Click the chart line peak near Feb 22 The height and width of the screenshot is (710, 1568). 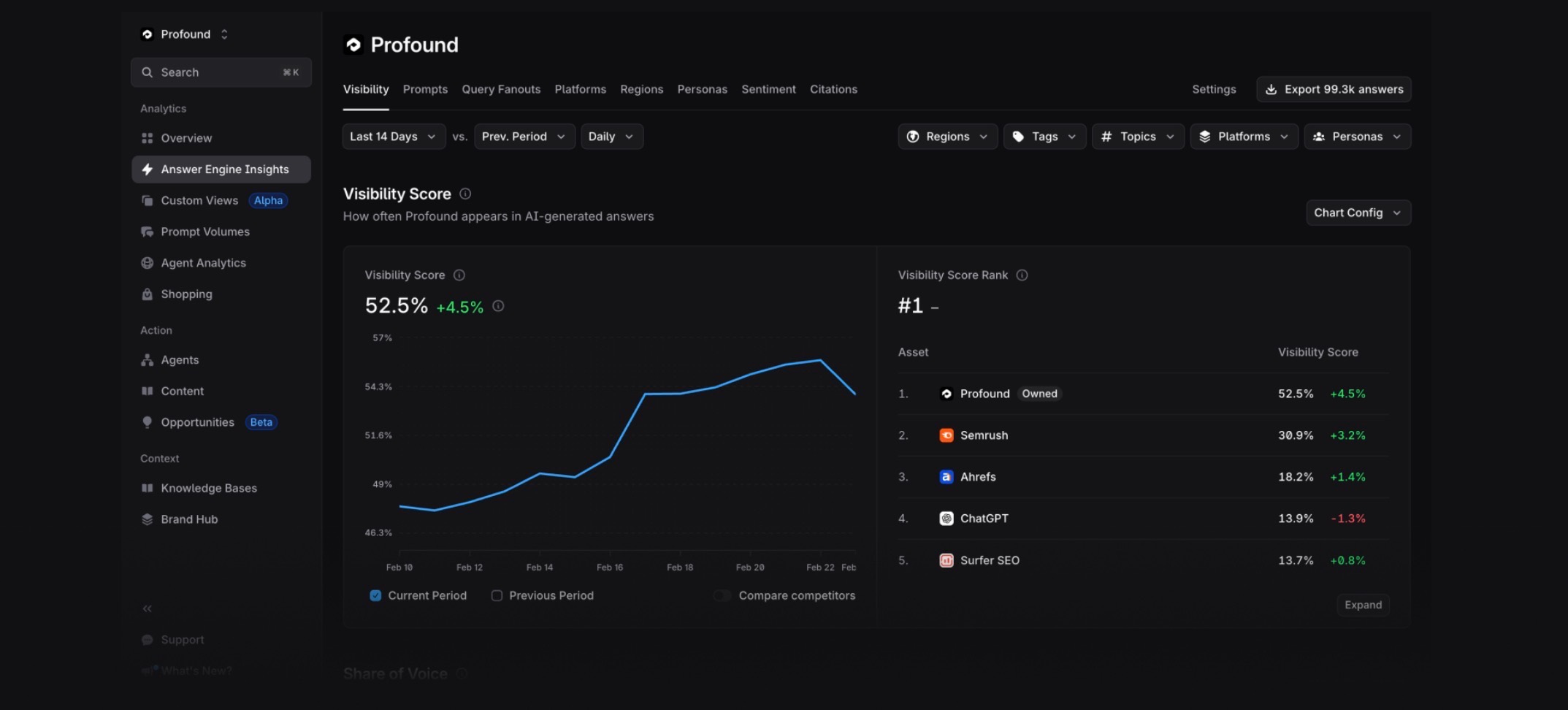point(820,360)
